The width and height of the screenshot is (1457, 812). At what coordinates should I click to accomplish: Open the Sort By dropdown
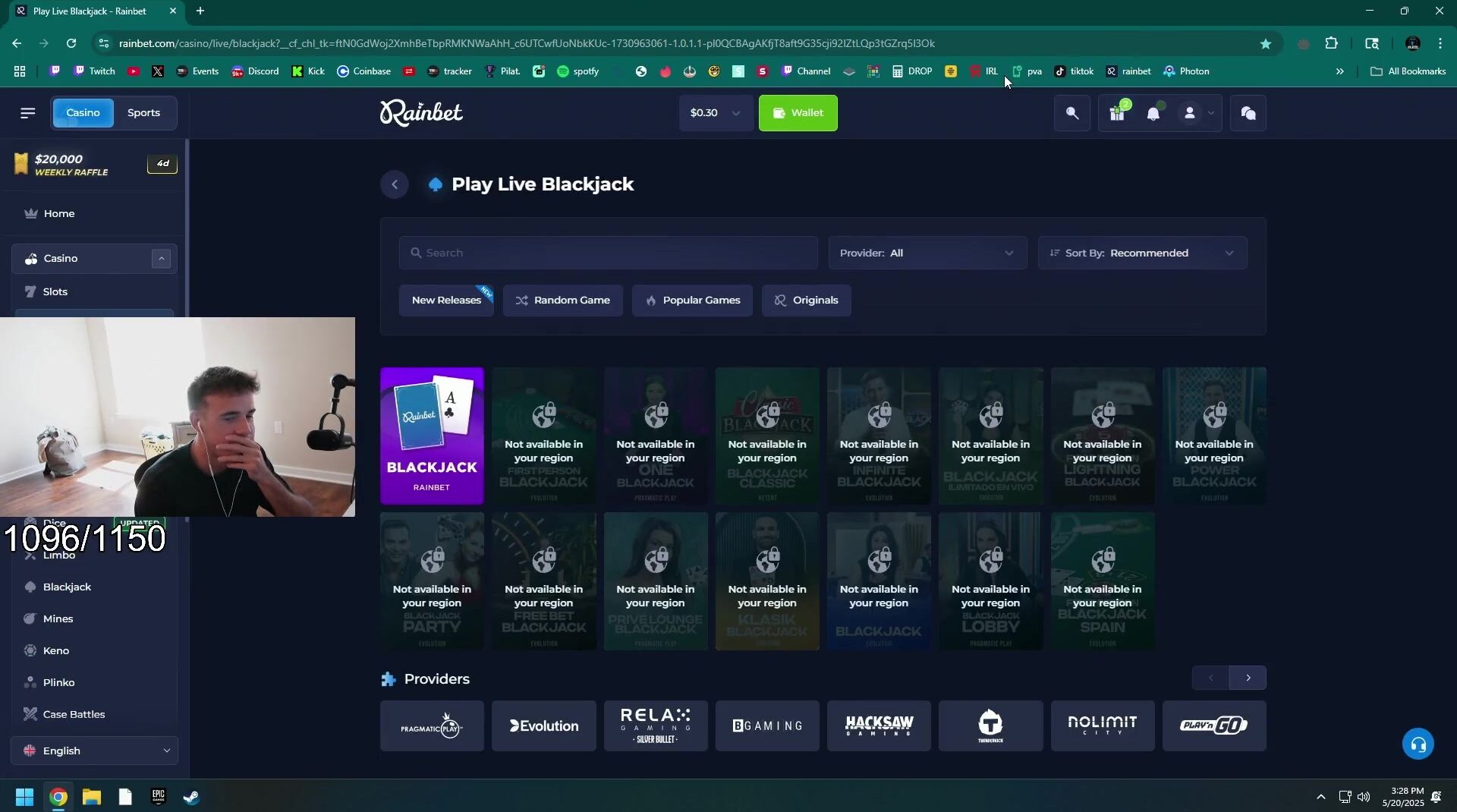(1142, 253)
